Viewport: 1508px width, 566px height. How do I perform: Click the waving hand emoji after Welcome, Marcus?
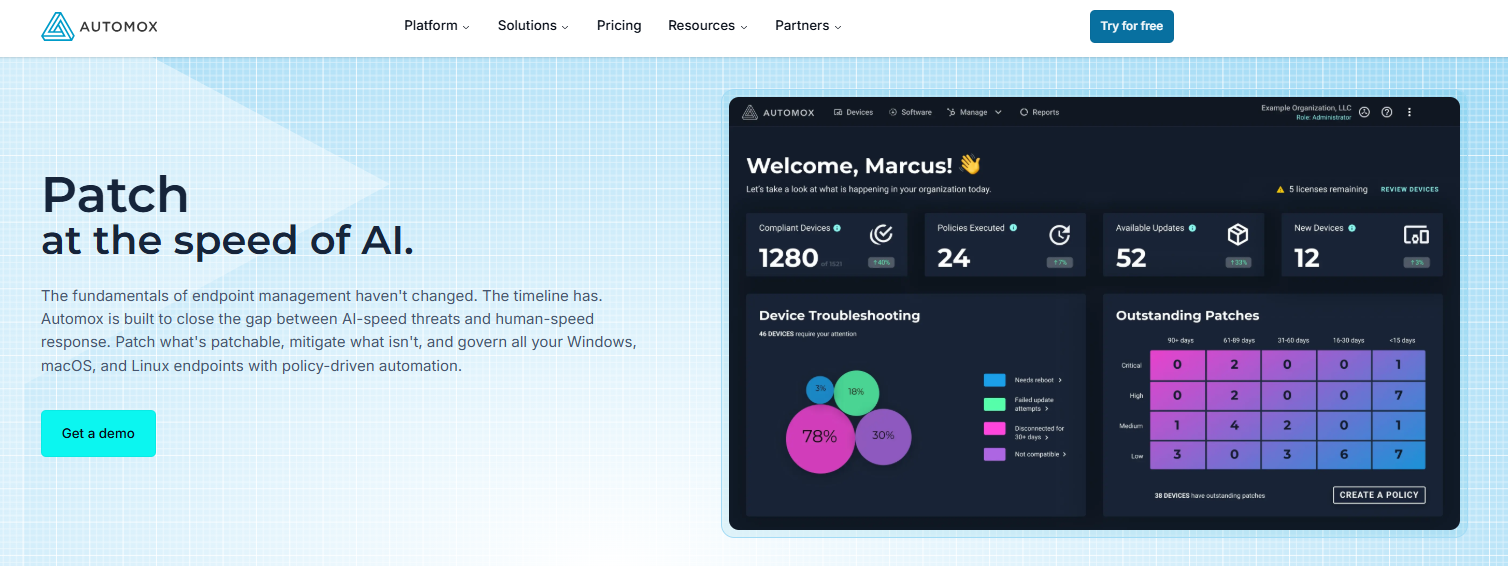970,165
